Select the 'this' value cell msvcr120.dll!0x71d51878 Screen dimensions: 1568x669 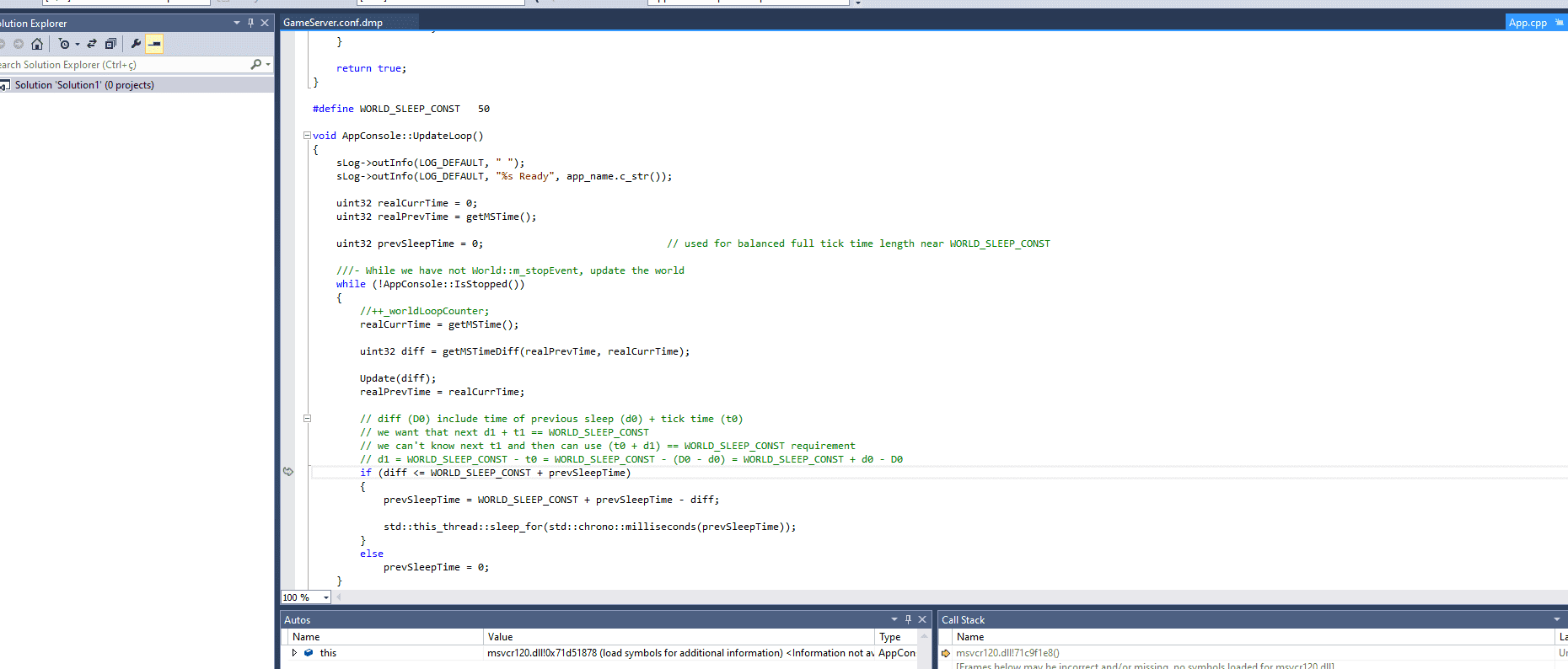click(x=679, y=653)
